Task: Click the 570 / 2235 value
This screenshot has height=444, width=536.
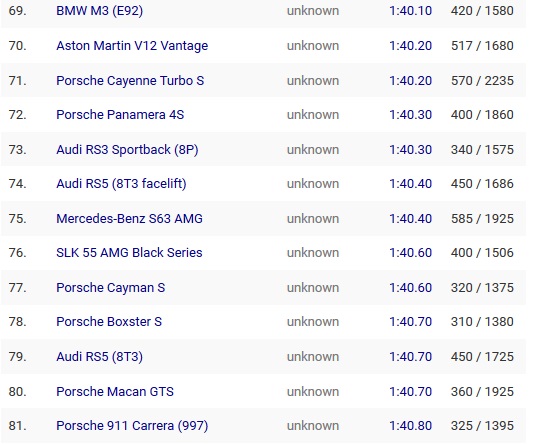Action: coord(482,81)
